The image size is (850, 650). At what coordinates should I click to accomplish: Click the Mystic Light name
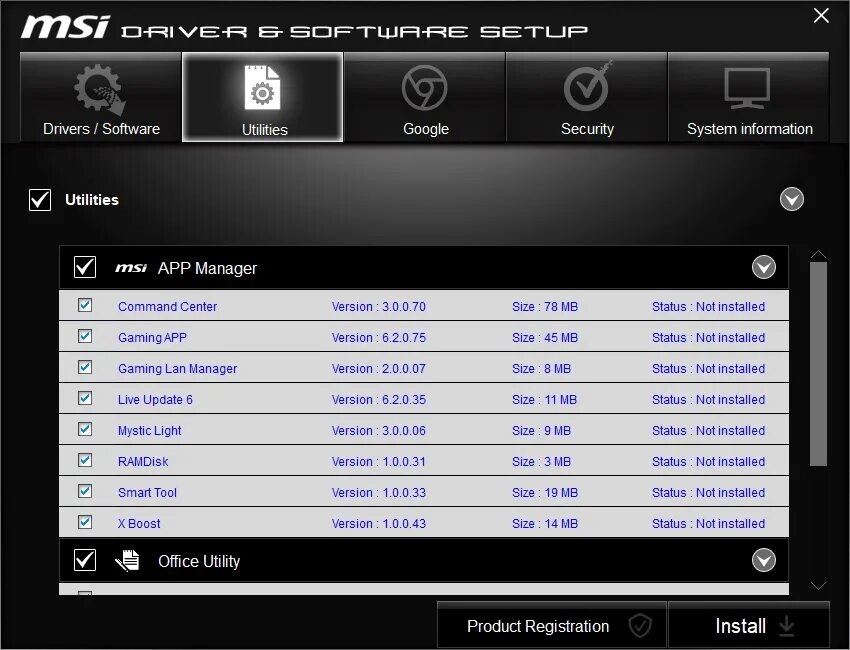[x=150, y=430]
